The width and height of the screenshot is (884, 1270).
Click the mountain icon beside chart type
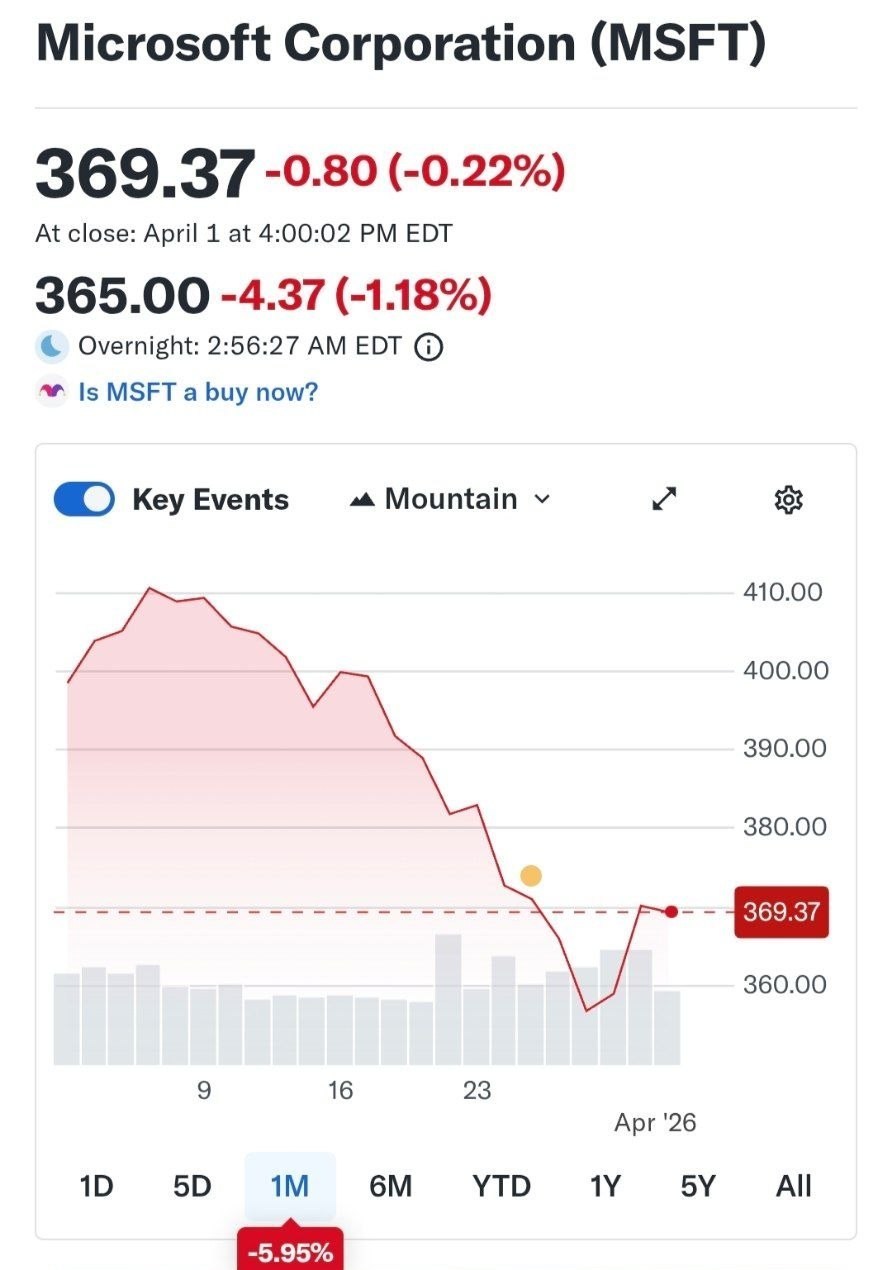pyautogui.click(x=362, y=500)
